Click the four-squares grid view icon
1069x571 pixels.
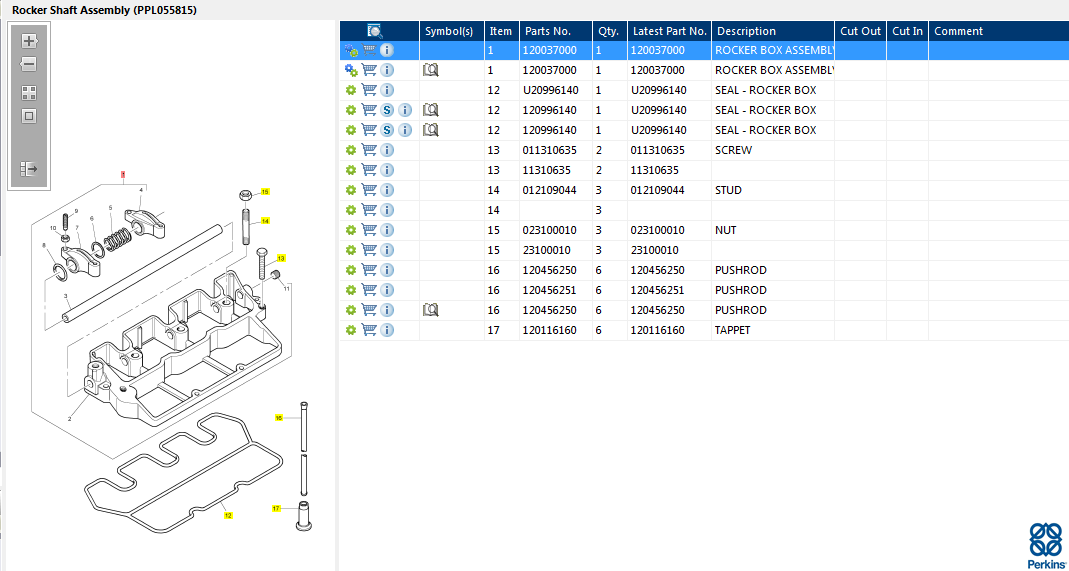tap(29, 92)
